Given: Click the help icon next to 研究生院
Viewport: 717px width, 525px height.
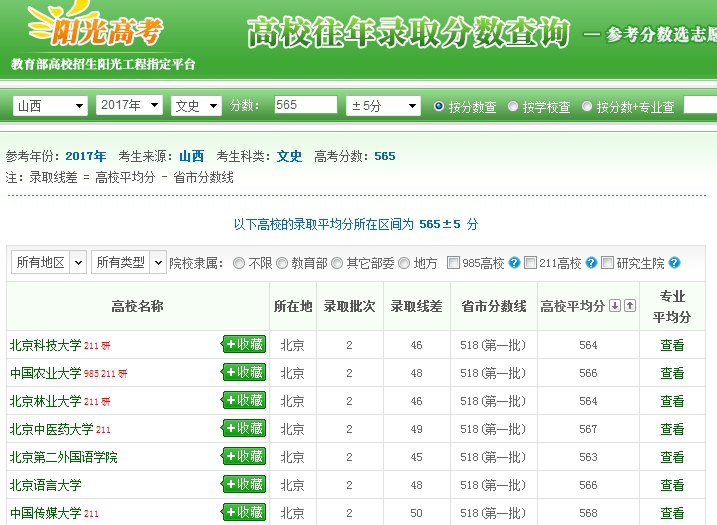Looking at the screenshot, I should (674, 263).
